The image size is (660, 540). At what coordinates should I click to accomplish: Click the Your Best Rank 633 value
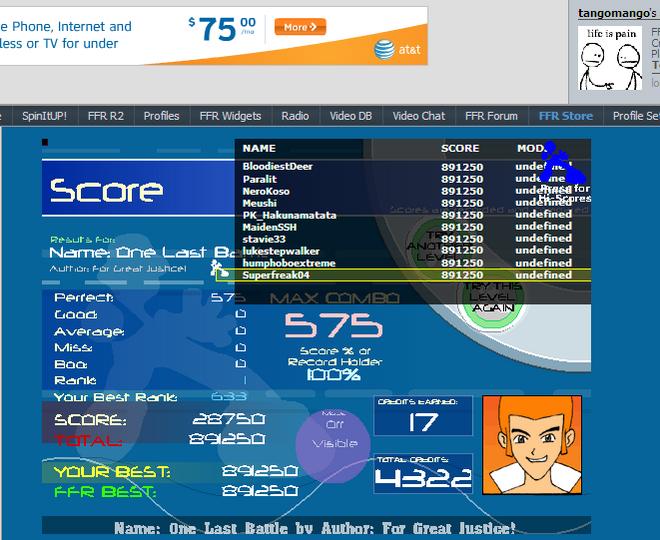(229, 397)
